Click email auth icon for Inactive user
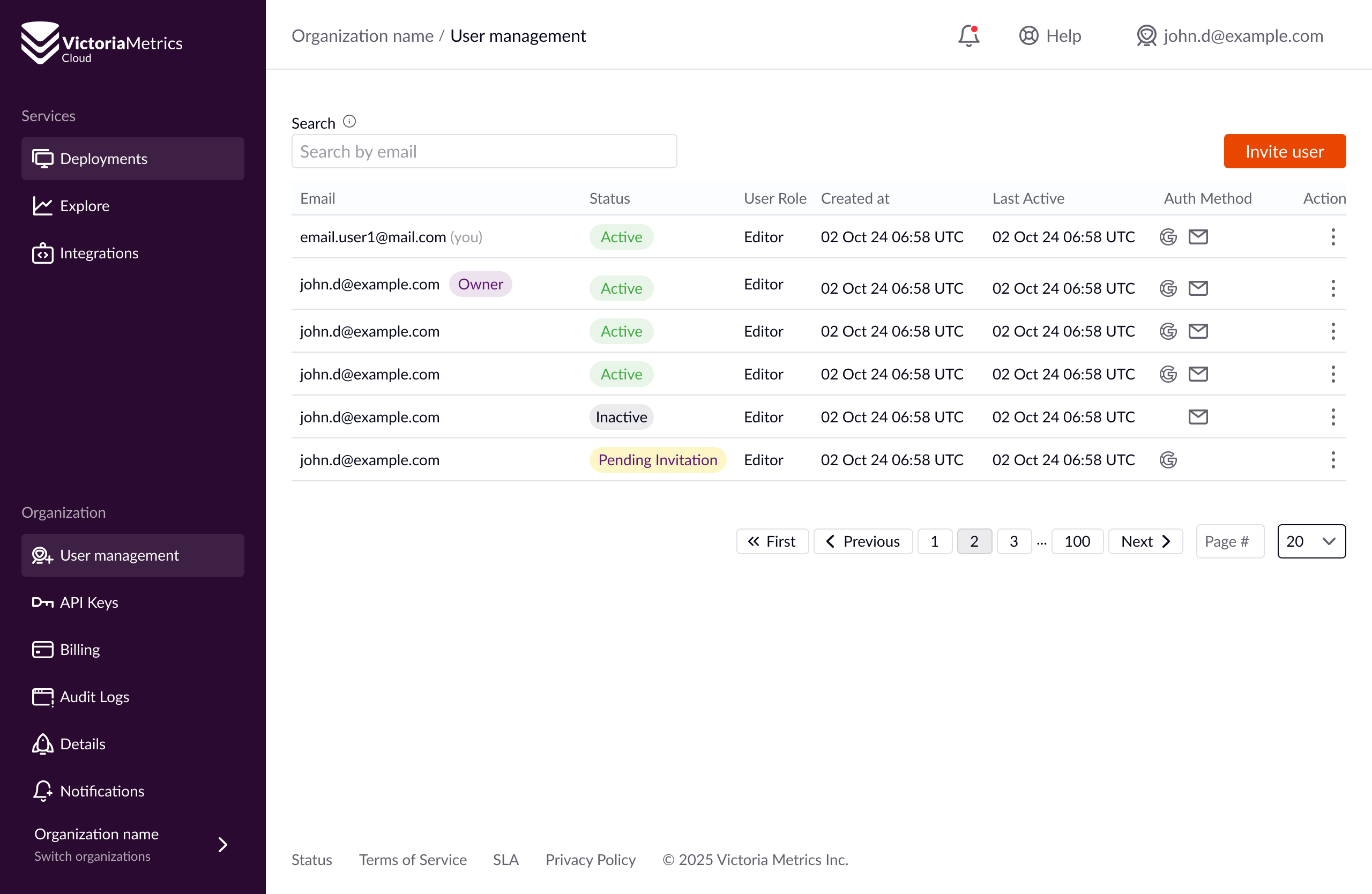Viewport: 1372px width, 894px height. coord(1198,417)
